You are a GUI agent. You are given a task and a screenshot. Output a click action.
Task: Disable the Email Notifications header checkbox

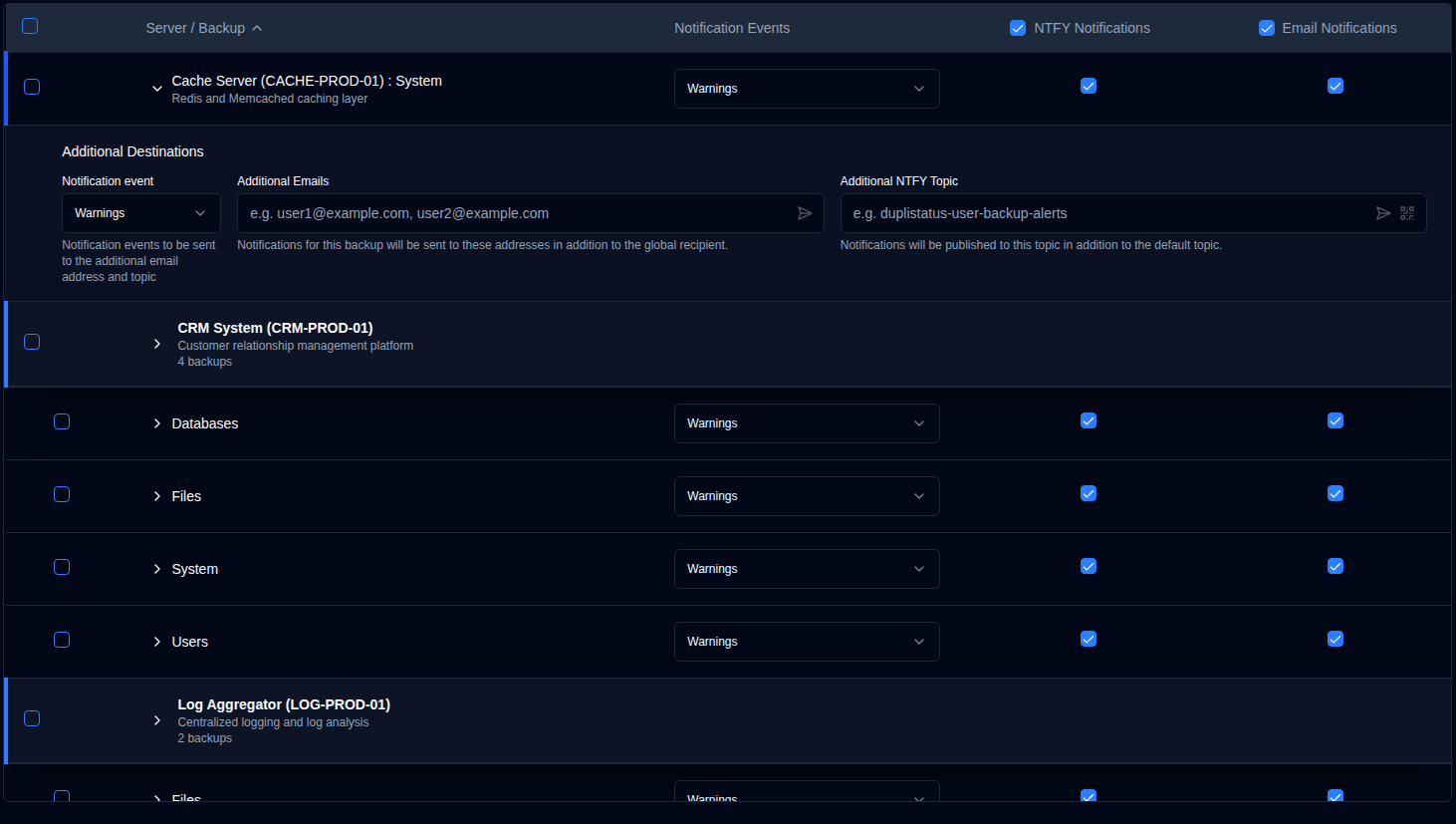(x=1266, y=27)
